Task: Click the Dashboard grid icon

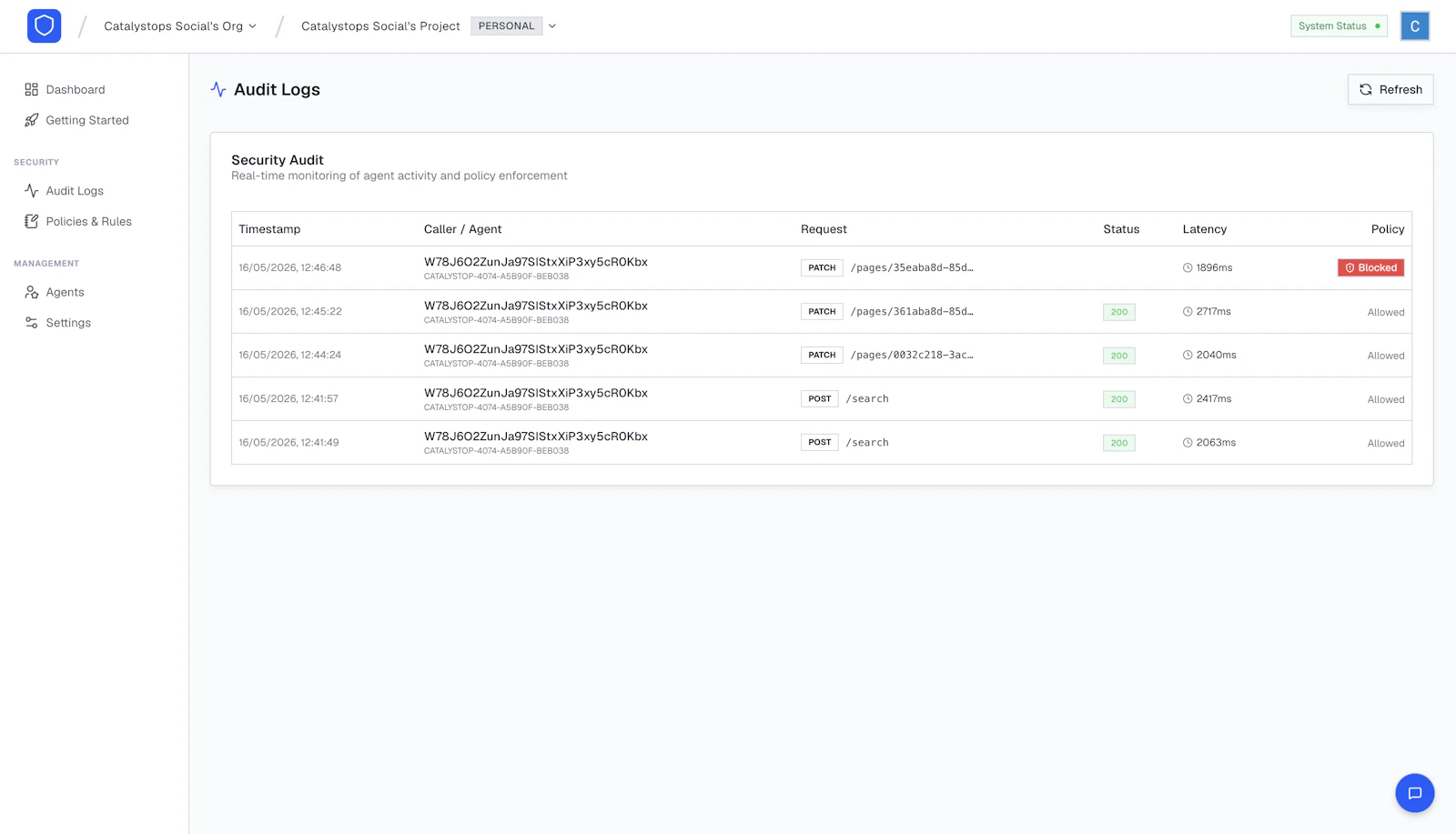Action: pyautogui.click(x=32, y=89)
